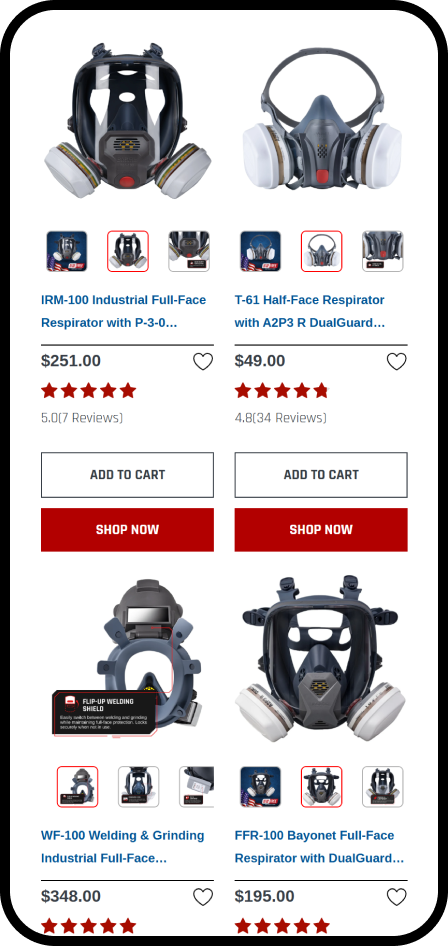Open first FFR-100 thumbnail with flag background
The image size is (448, 946).
[x=260, y=787]
